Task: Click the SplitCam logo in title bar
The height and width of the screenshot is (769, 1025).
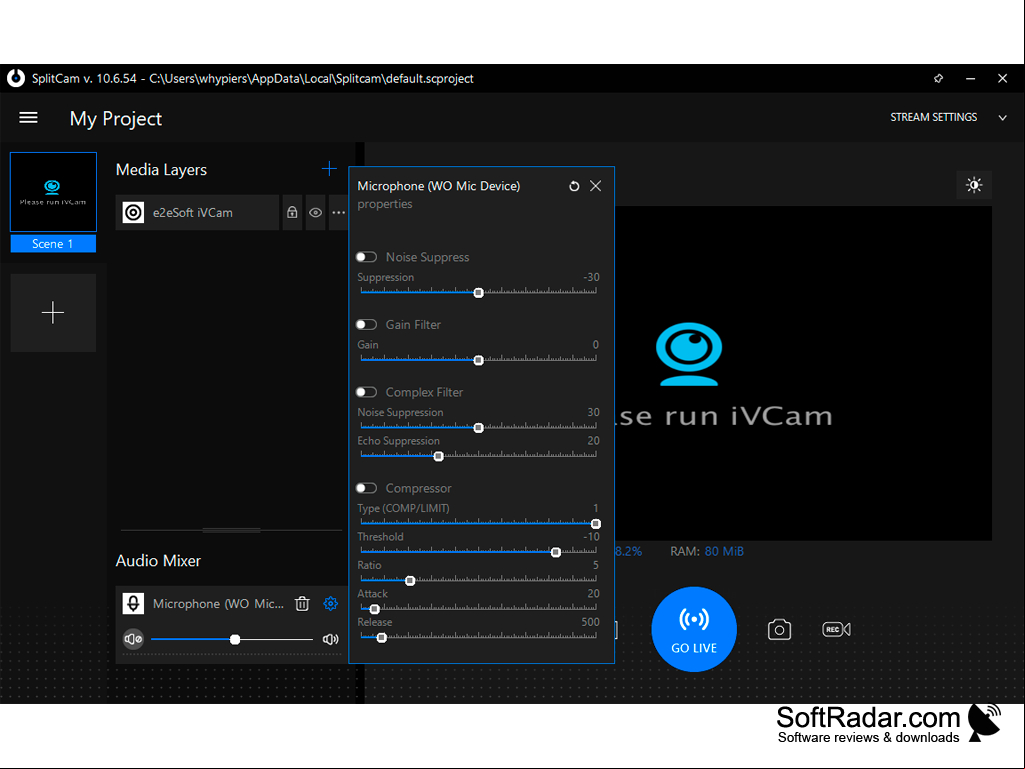Action: tap(16, 78)
